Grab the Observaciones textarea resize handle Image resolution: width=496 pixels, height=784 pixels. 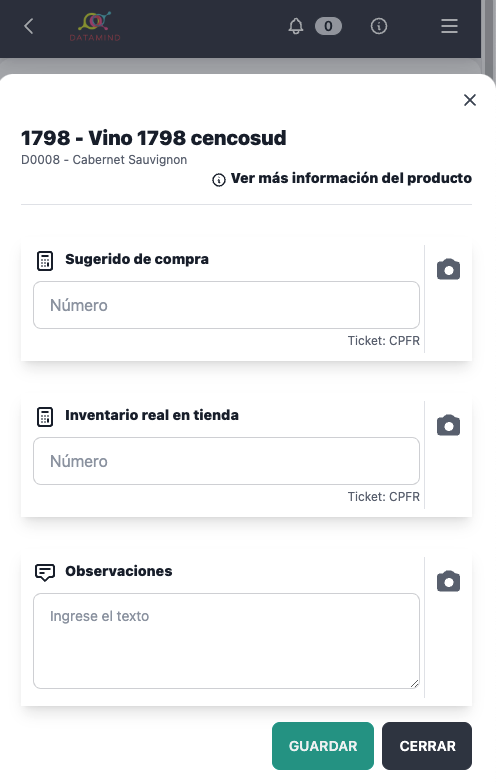coord(414,684)
